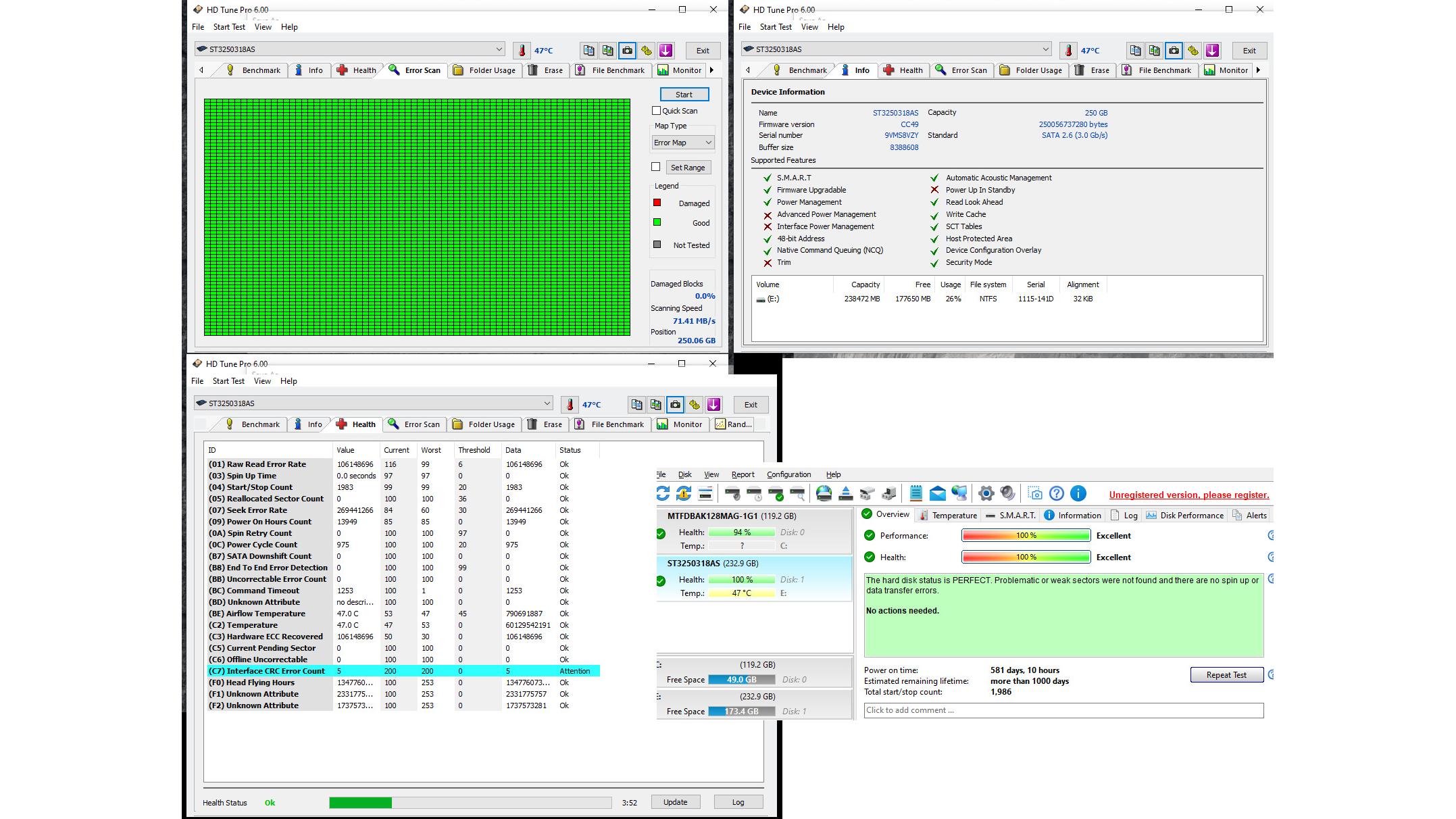Image resolution: width=1456 pixels, height=819 pixels.
Task: Click the globe-over-disk icon in Hard Disk Sentinel
Action: (x=824, y=494)
